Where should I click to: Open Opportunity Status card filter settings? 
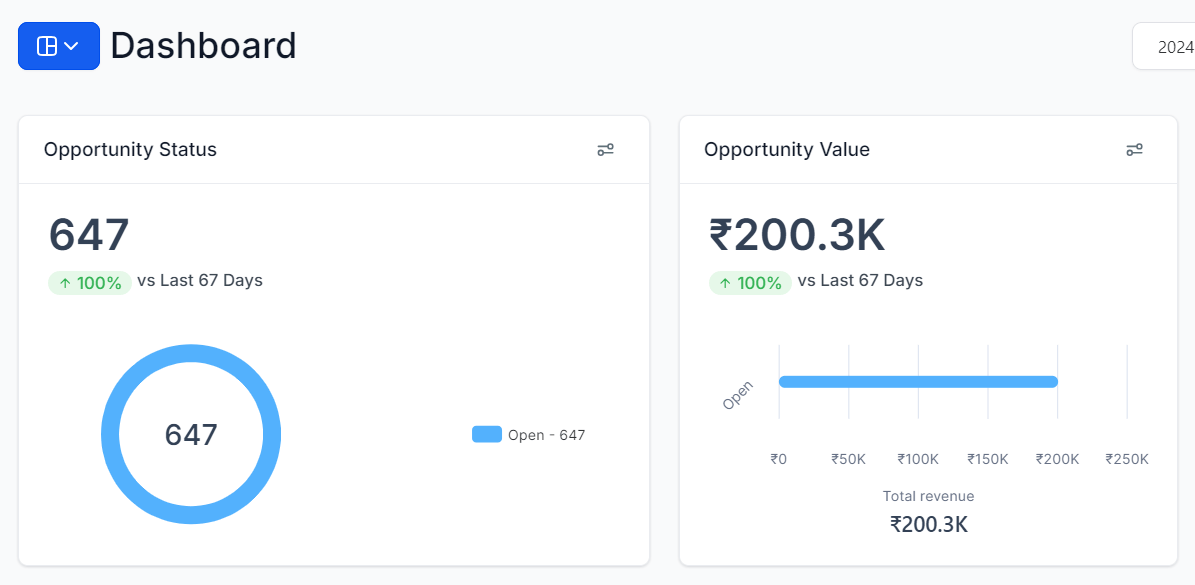[605, 150]
